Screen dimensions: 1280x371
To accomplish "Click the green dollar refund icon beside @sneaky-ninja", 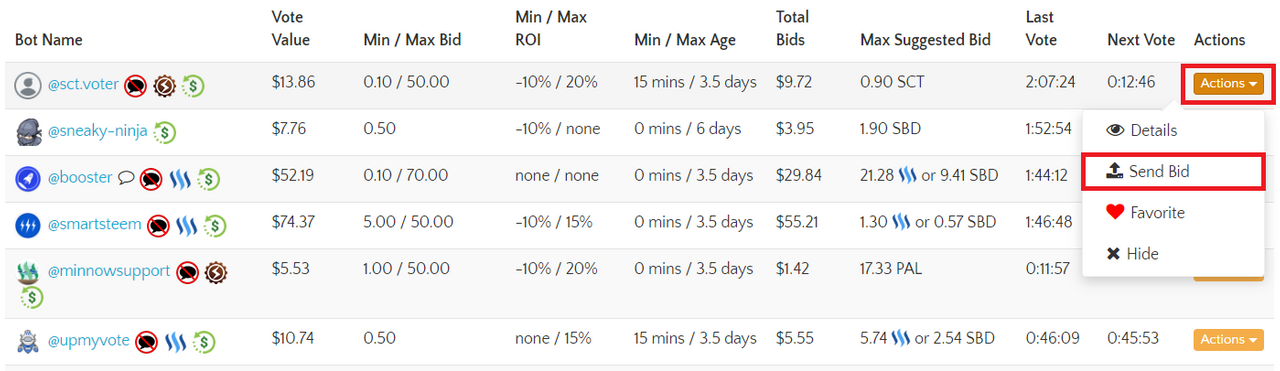I will tap(166, 131).
